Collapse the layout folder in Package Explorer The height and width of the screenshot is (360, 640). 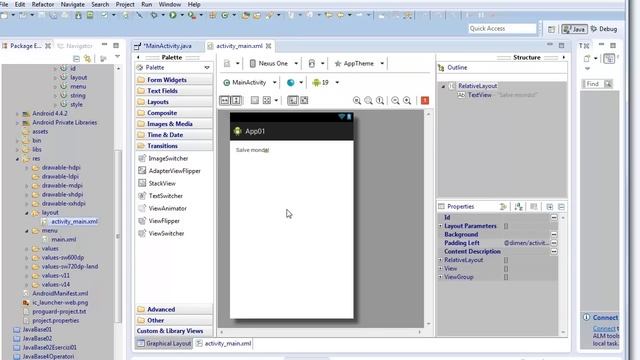(27, 213)
